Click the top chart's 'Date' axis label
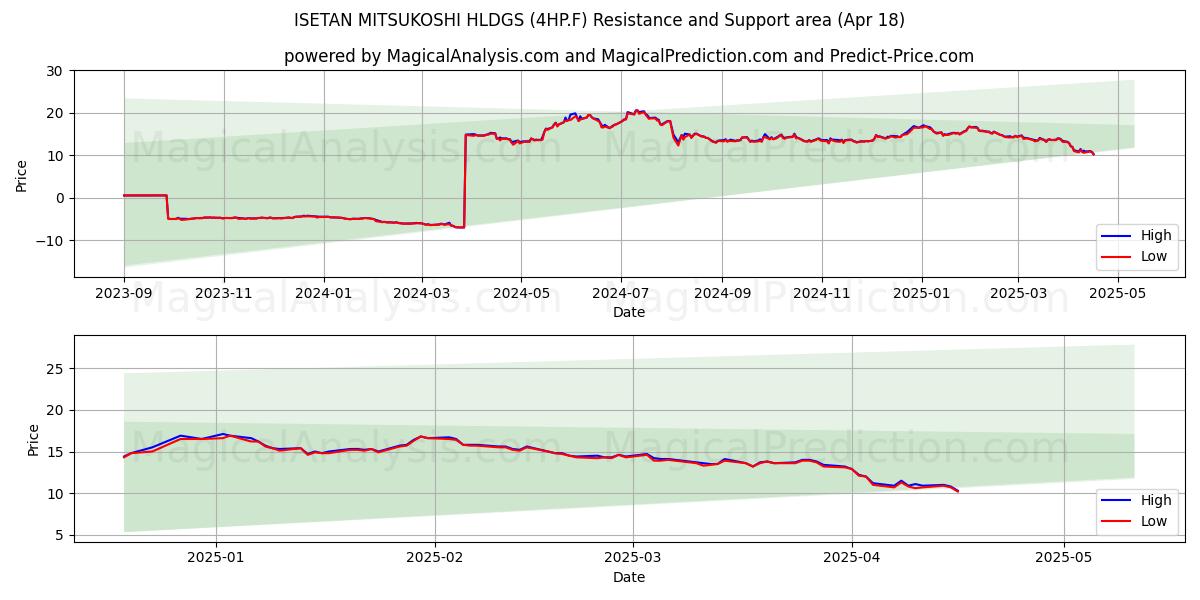Image resolution: width=1200 pixels, height=600 pixels. (x=629, y=313)
